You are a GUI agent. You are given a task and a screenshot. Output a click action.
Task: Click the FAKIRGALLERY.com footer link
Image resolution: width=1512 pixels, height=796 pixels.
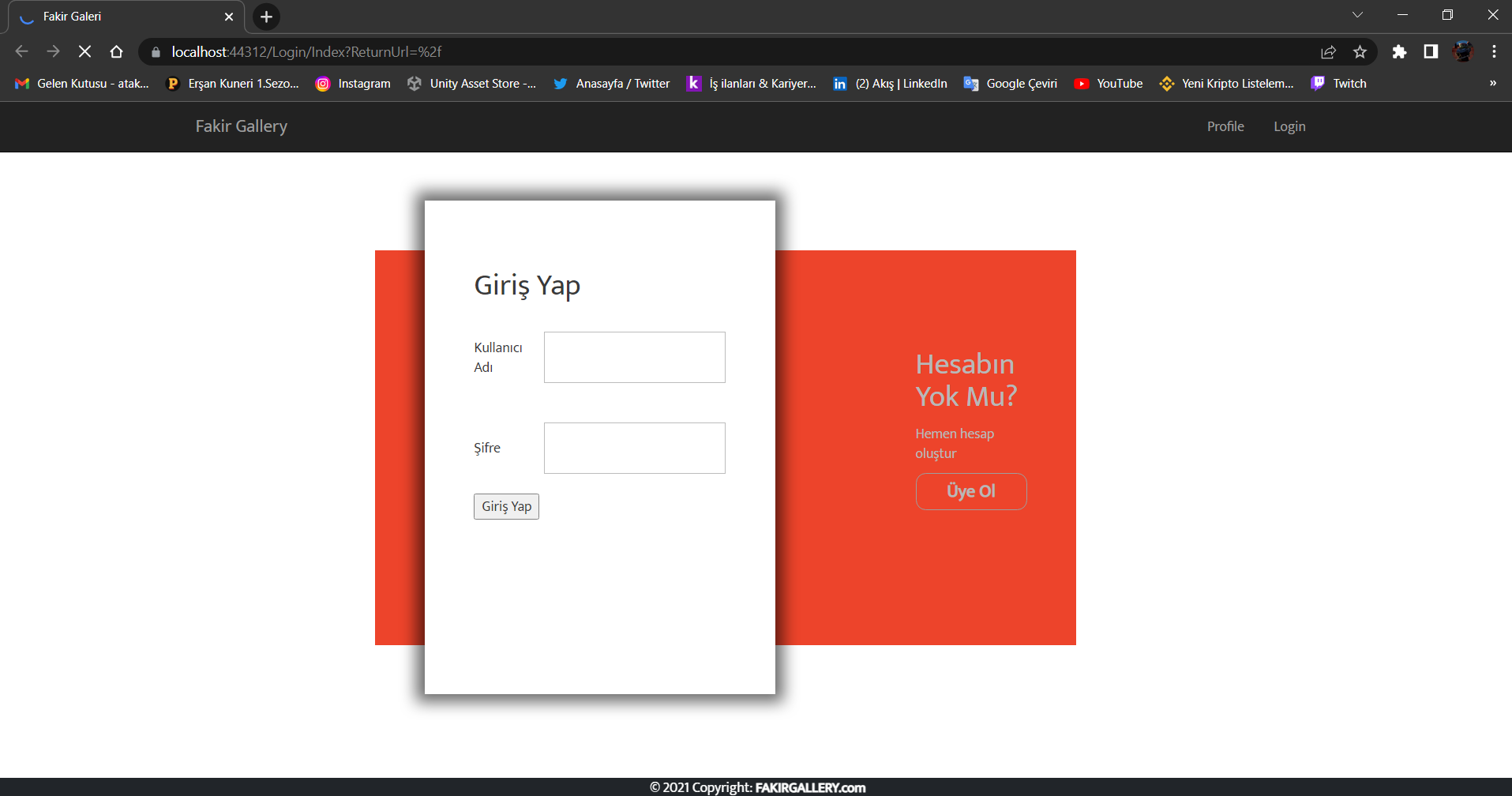[810, 787]
